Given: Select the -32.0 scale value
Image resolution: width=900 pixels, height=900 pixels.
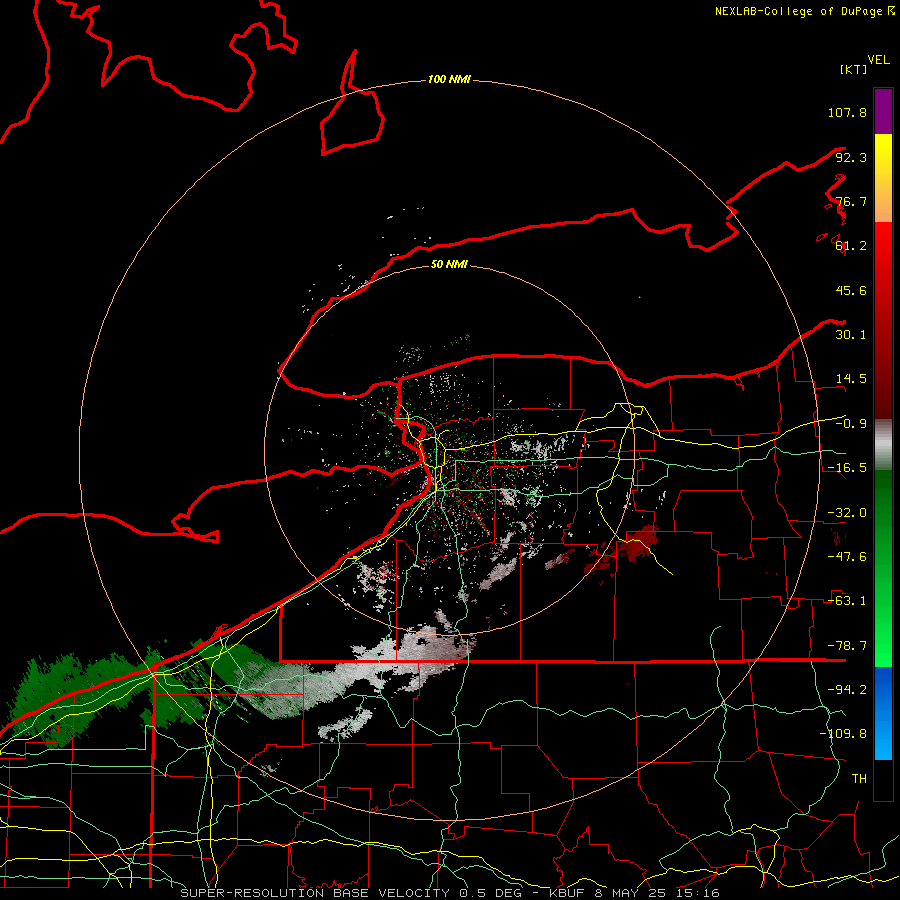Looking at the screenshot, I should point(847,513).
